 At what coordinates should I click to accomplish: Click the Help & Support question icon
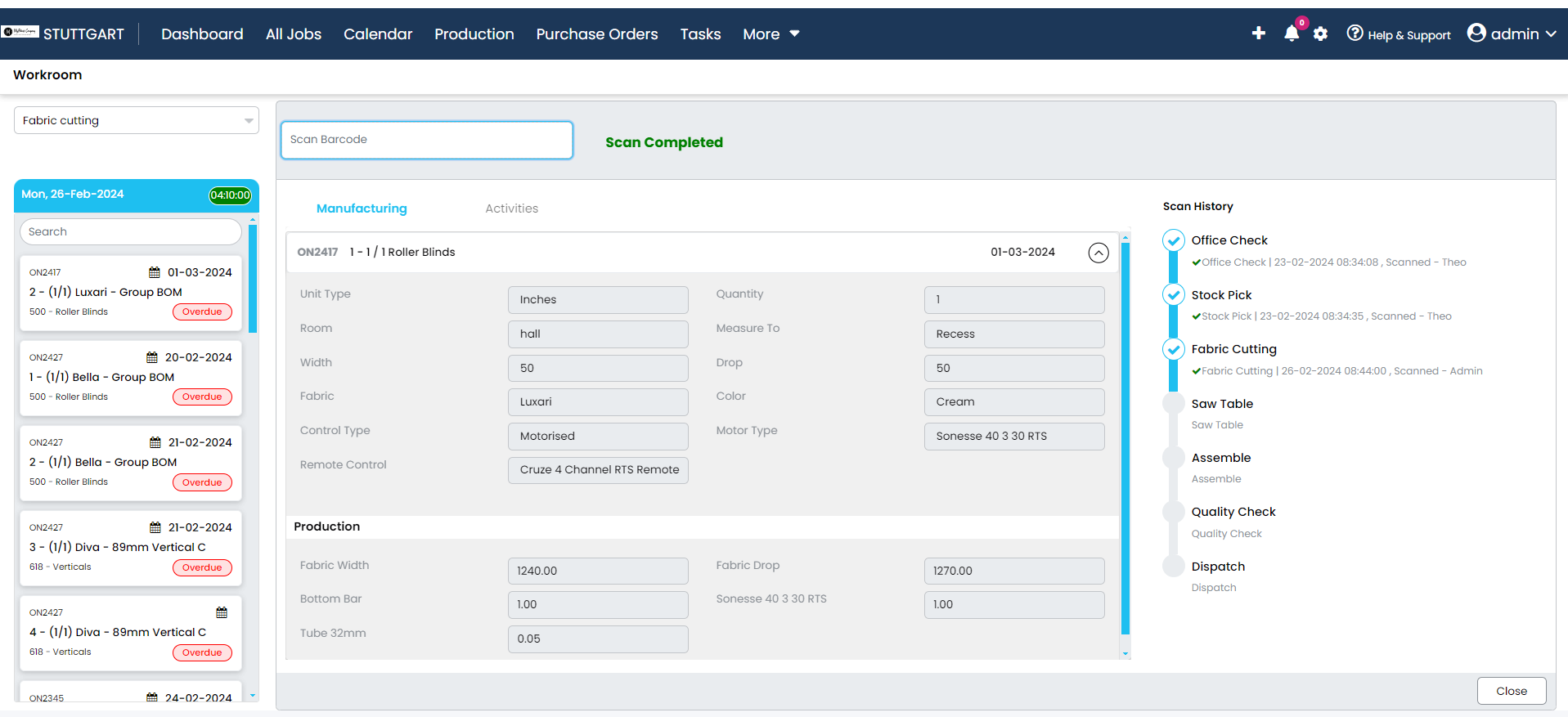[1355, 33]
